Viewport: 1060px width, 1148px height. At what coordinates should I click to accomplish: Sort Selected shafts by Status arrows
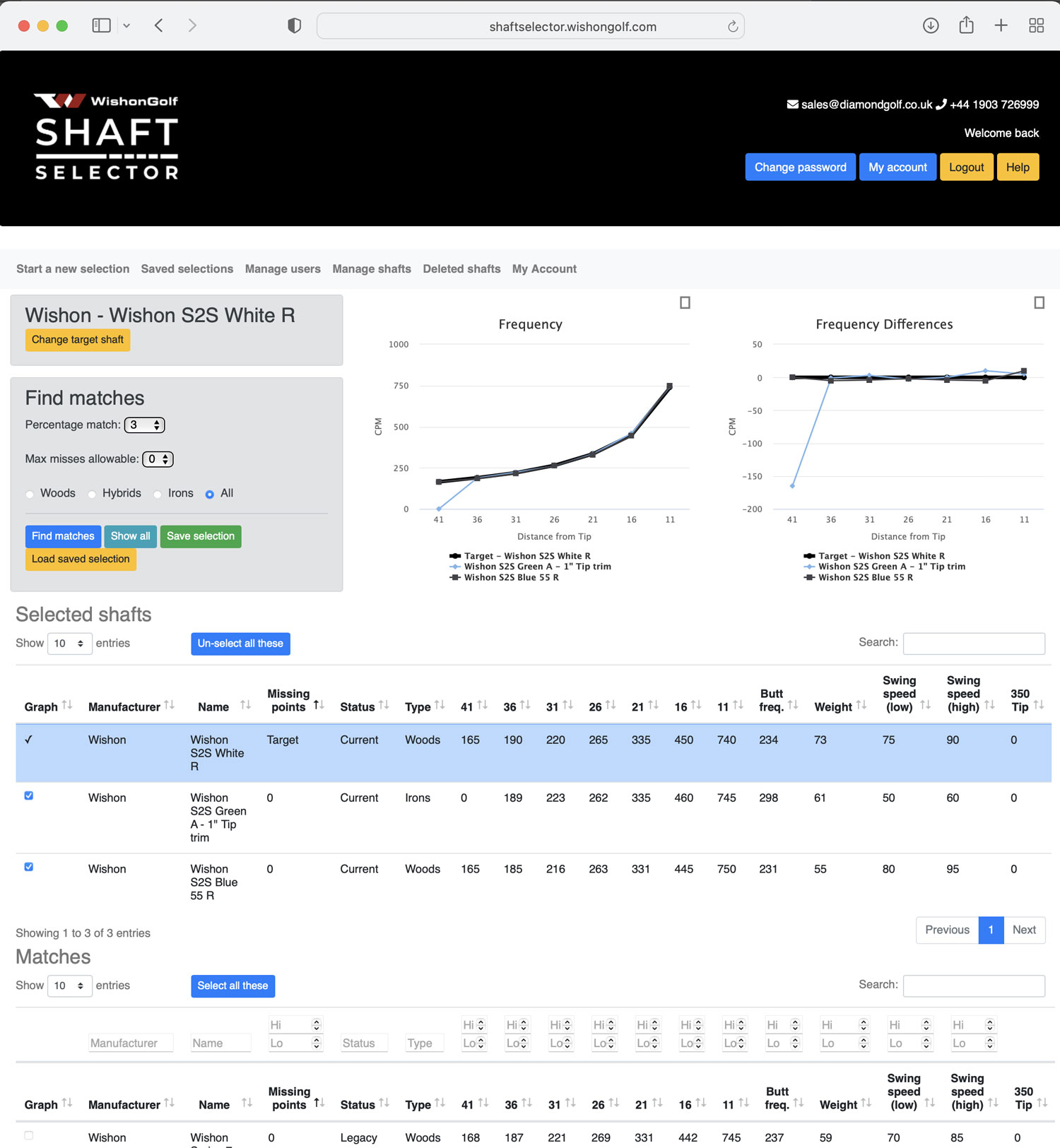[384, 705]
